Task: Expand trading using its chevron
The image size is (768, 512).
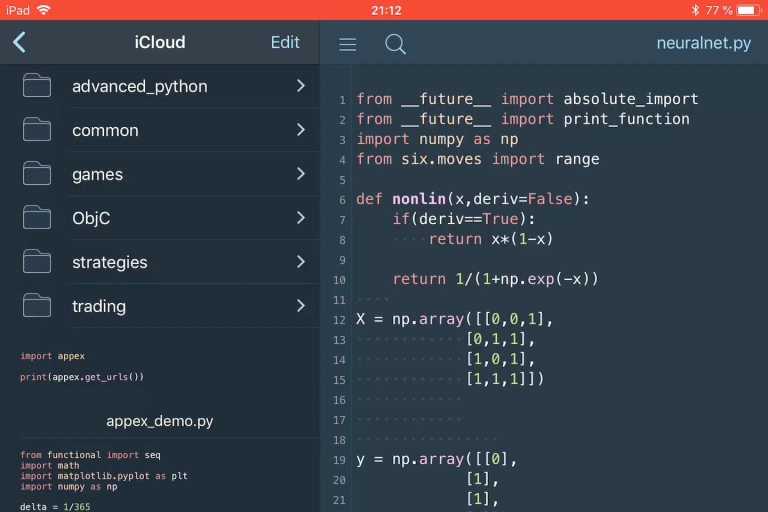Action: pos(301,306)
